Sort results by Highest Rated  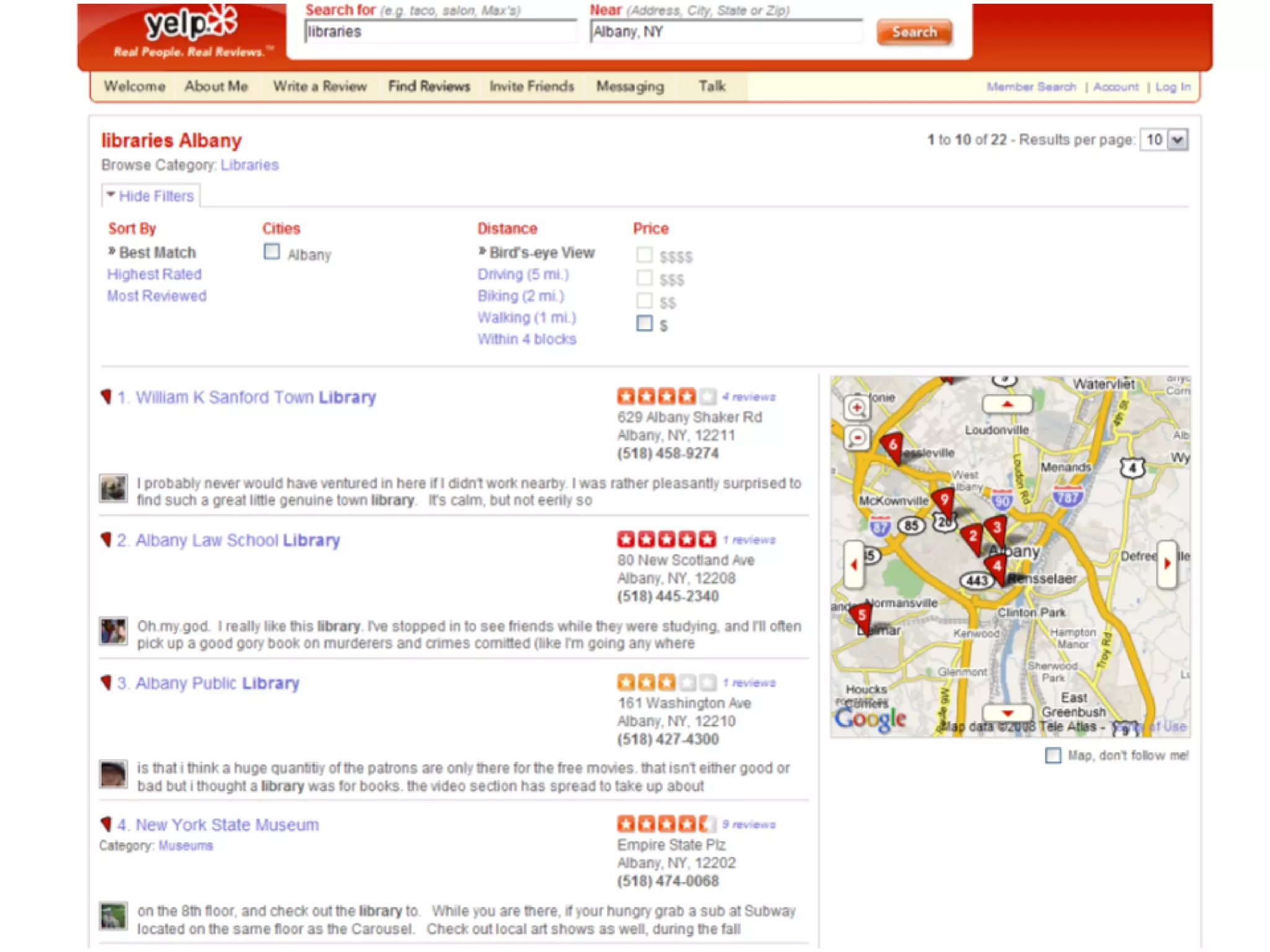[x=154, y=275]
